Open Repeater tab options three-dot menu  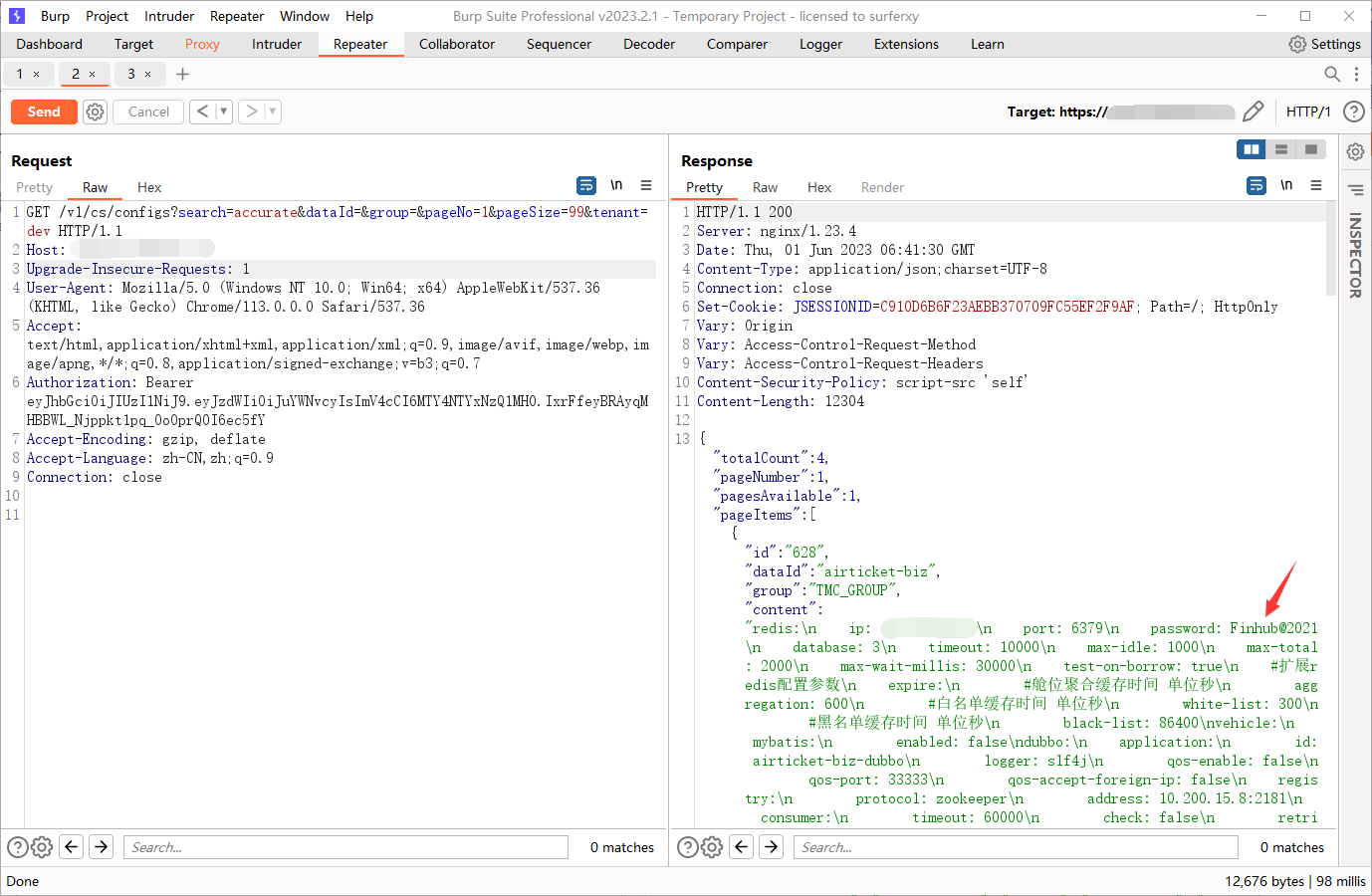(1356, 74)
